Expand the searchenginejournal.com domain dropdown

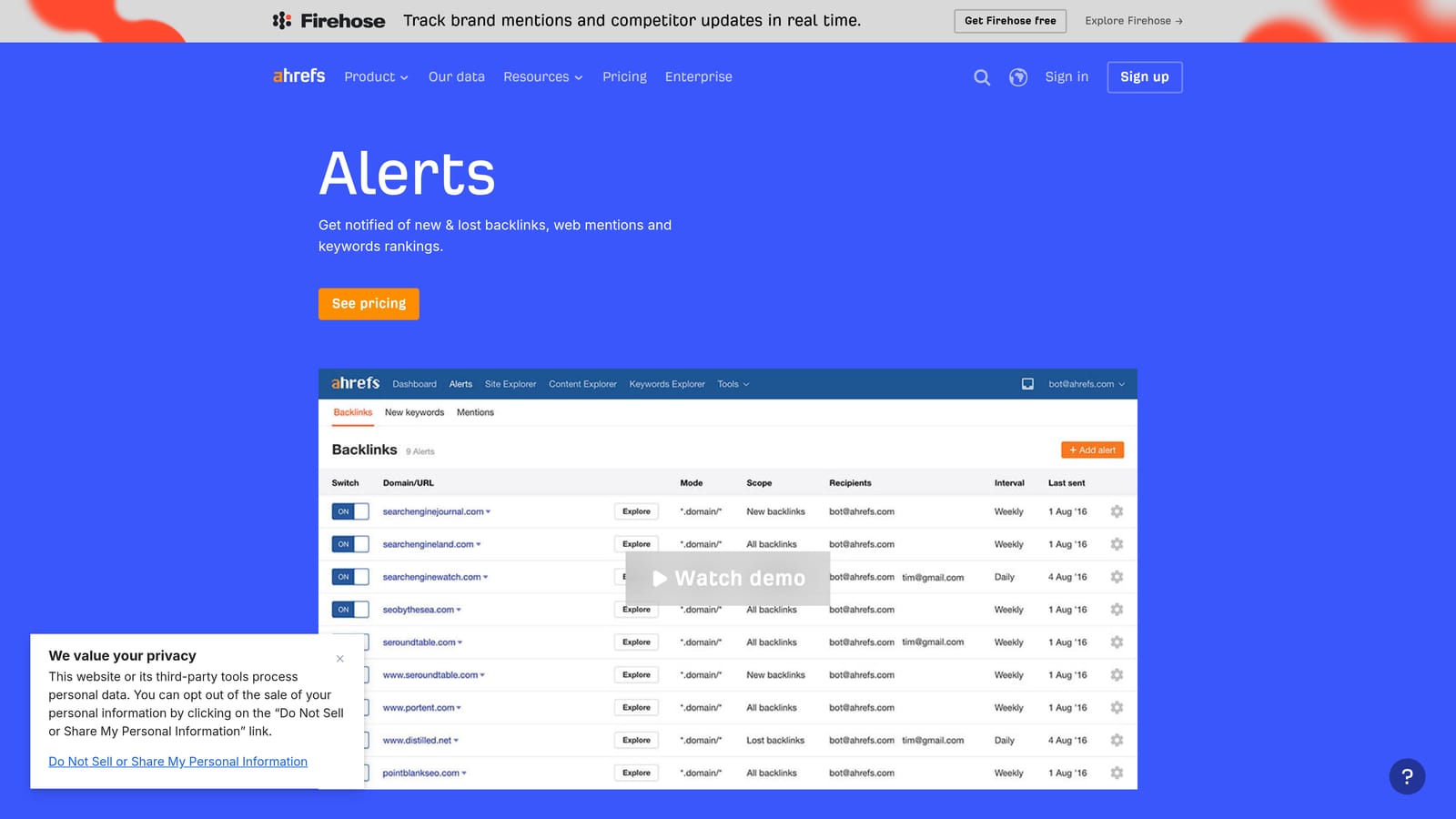(x=488, y=512)
